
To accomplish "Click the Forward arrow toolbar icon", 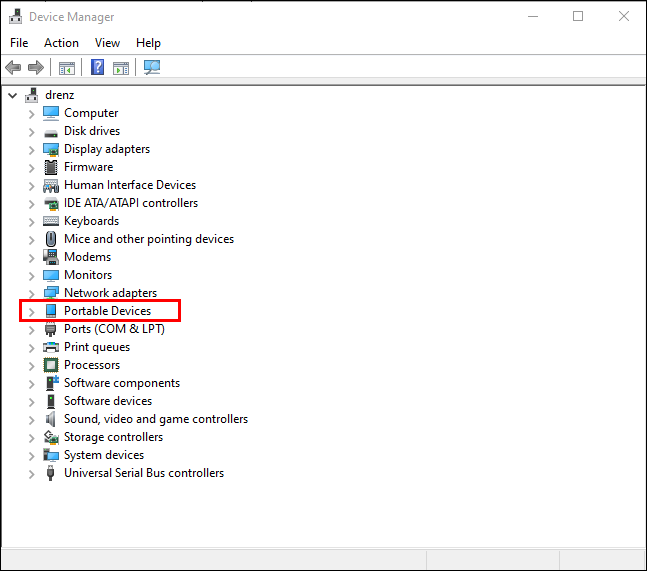I will [x=36, y=67].
